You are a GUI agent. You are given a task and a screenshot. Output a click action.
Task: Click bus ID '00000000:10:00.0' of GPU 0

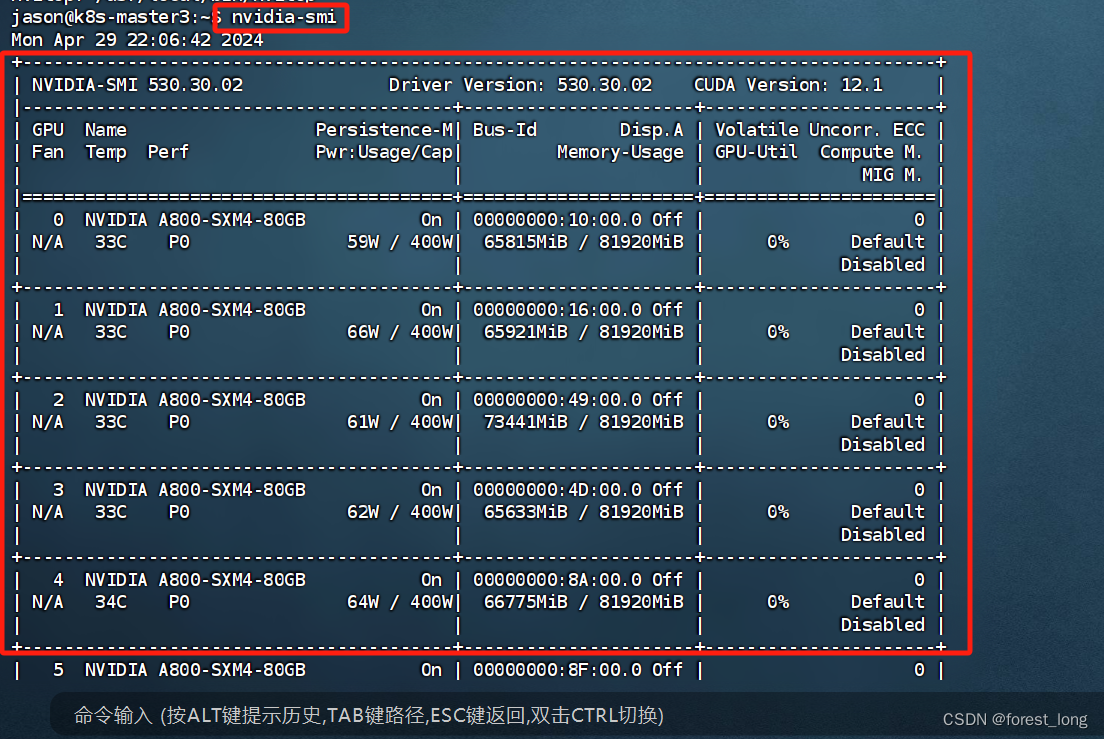pos(557,220)
